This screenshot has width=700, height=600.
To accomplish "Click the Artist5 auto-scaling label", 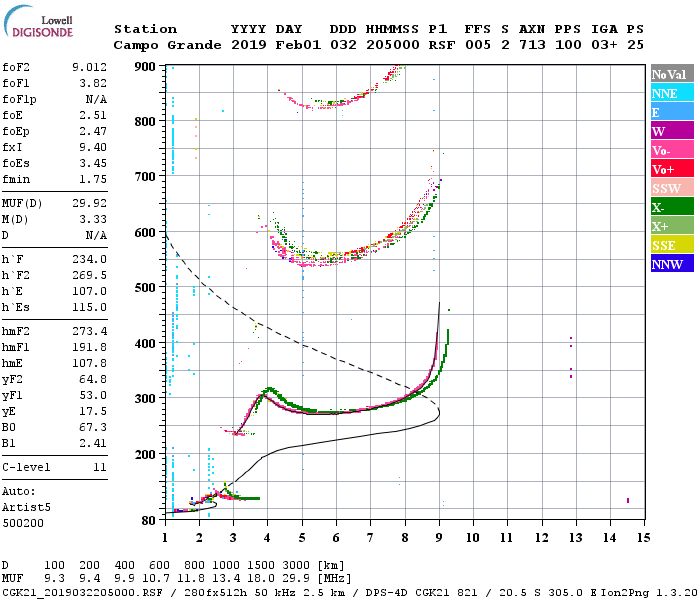I will pos(26,507).
